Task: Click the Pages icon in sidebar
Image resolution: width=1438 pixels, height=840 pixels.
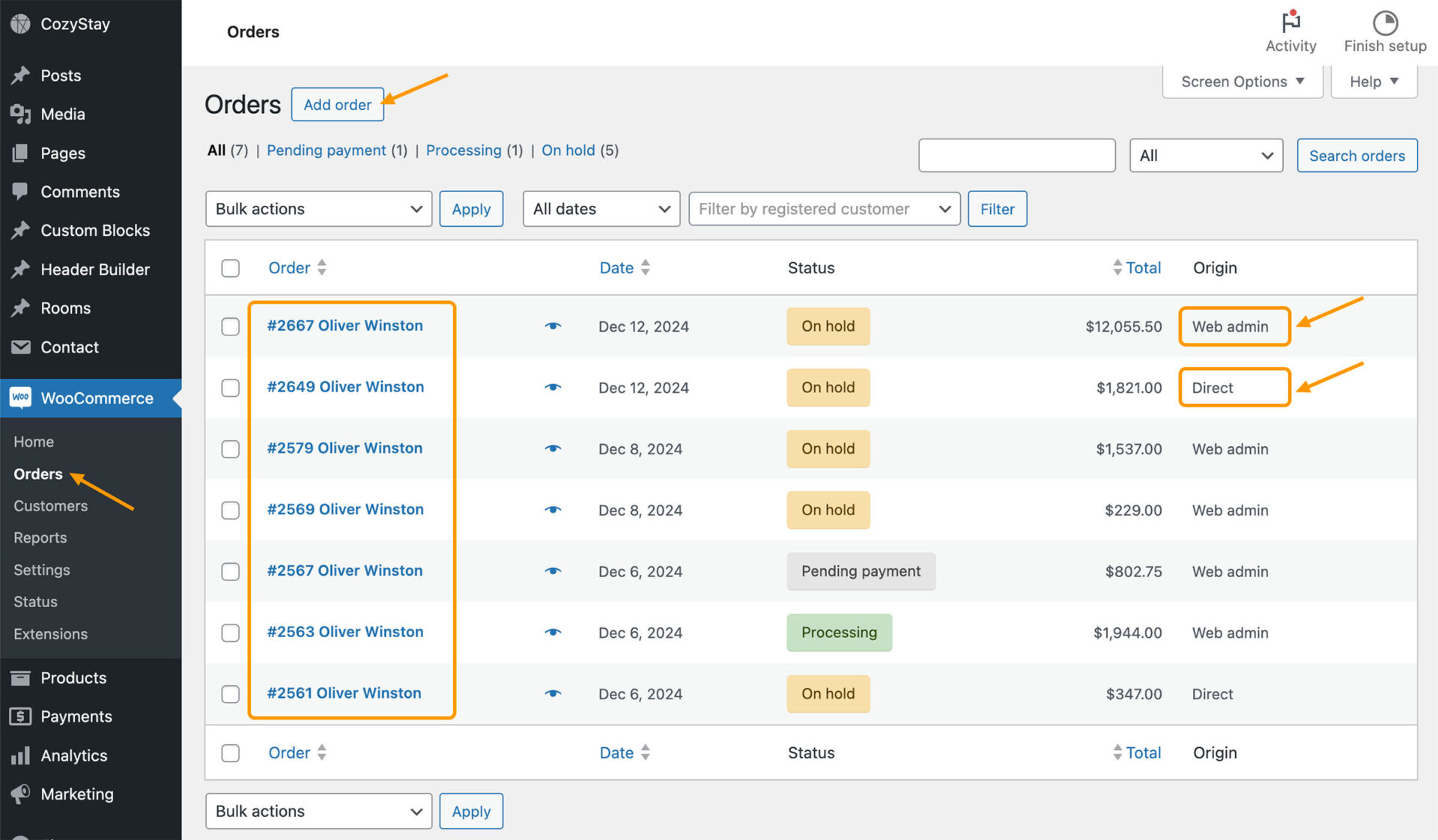Action: point(21,153)
